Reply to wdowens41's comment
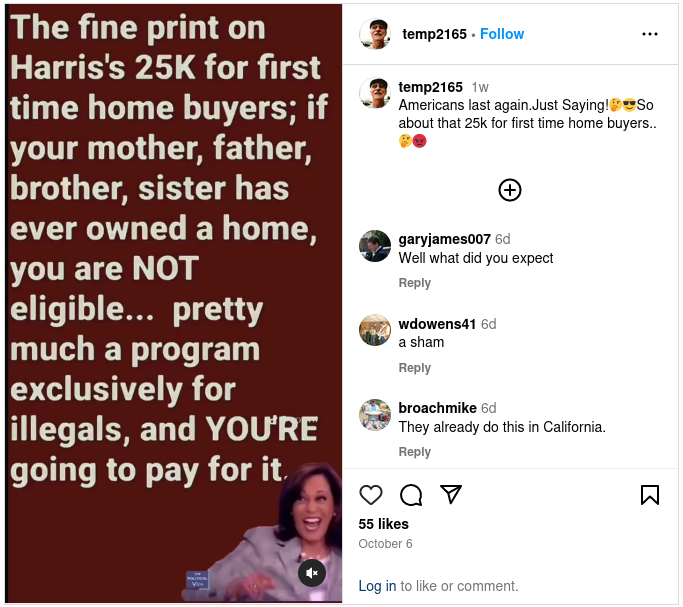The width and height of the screenshot is (683, 607). point(415,368)
